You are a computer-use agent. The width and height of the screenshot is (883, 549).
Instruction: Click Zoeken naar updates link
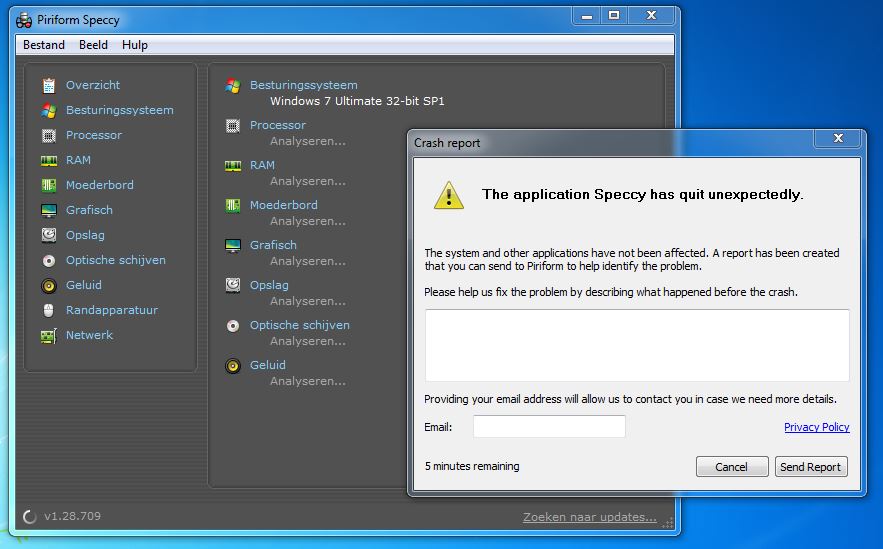click(590, 517)
